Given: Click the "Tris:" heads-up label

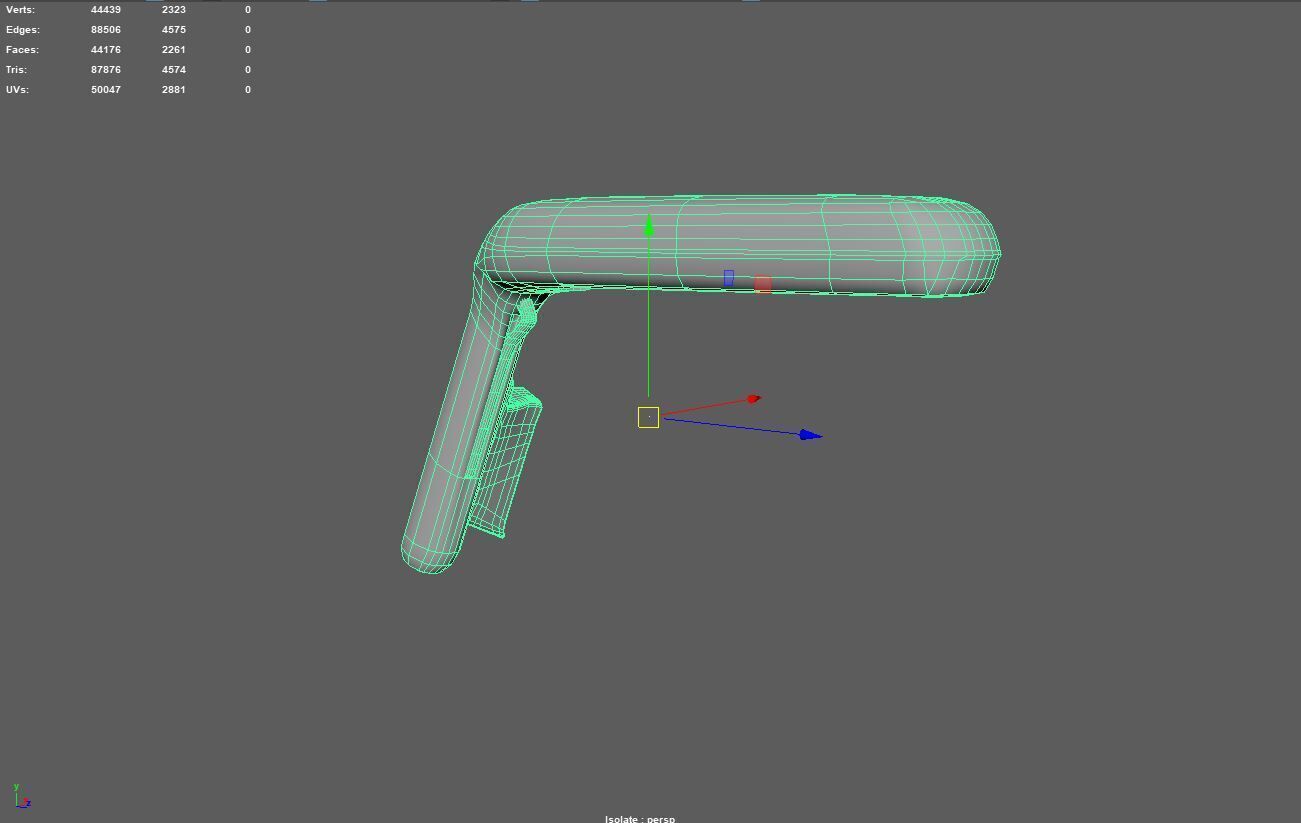Looking at the screenshot, I should pyautogui.click(x=16, y=69).
